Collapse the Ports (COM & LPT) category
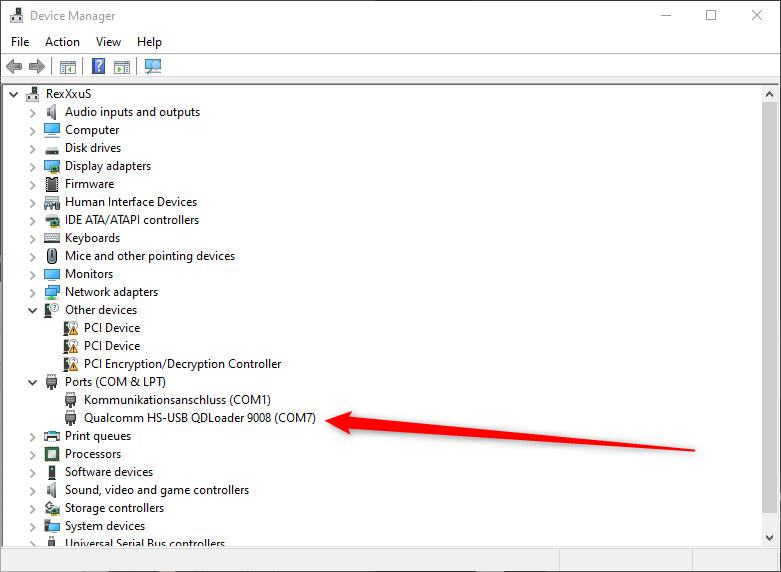Screen dimensions: 781x572 [x=33, y=383]
